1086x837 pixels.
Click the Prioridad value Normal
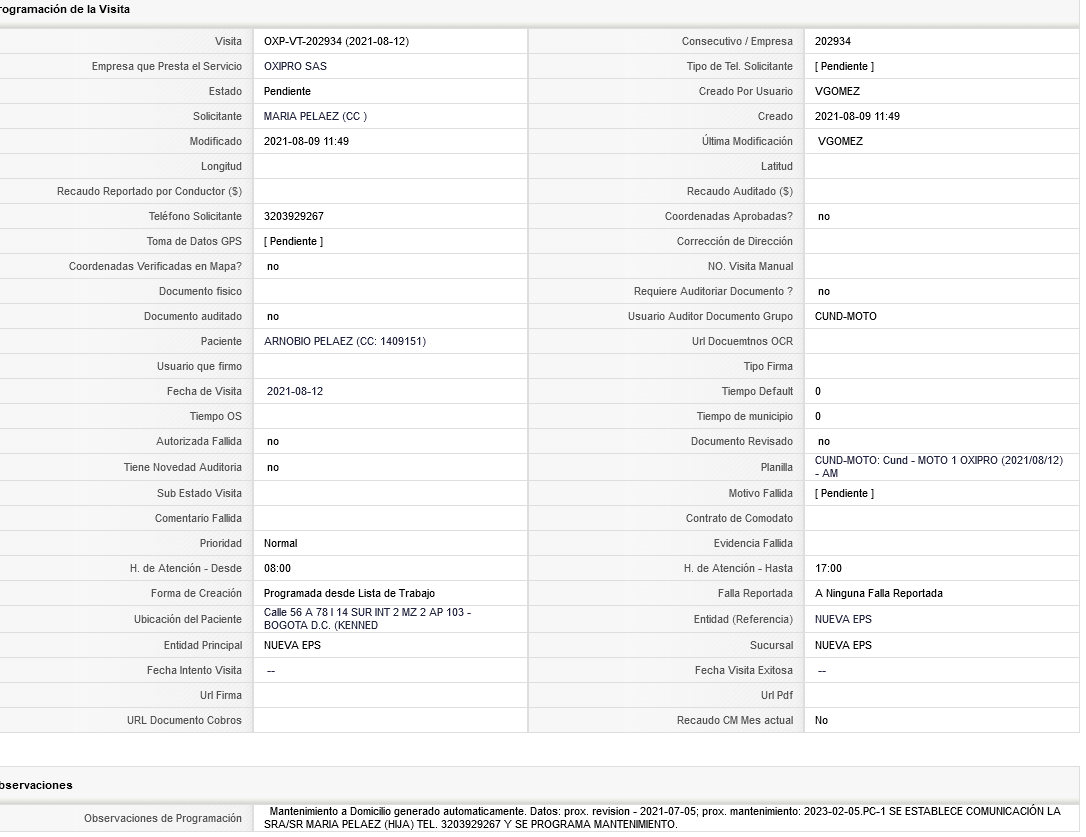click(281, 543)
